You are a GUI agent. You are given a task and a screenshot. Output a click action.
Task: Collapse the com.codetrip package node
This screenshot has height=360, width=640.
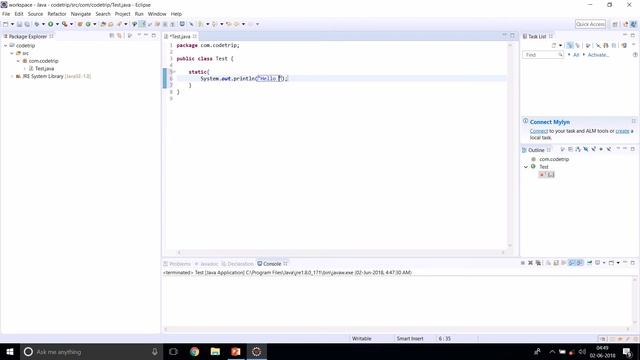(x=18, y=61)
